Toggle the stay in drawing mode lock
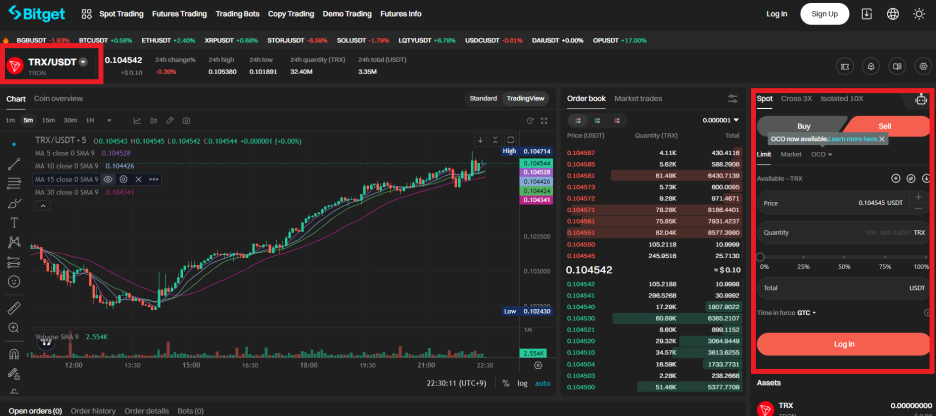Image resolution: width=936 pixels, height=416 pixels. 14,374
